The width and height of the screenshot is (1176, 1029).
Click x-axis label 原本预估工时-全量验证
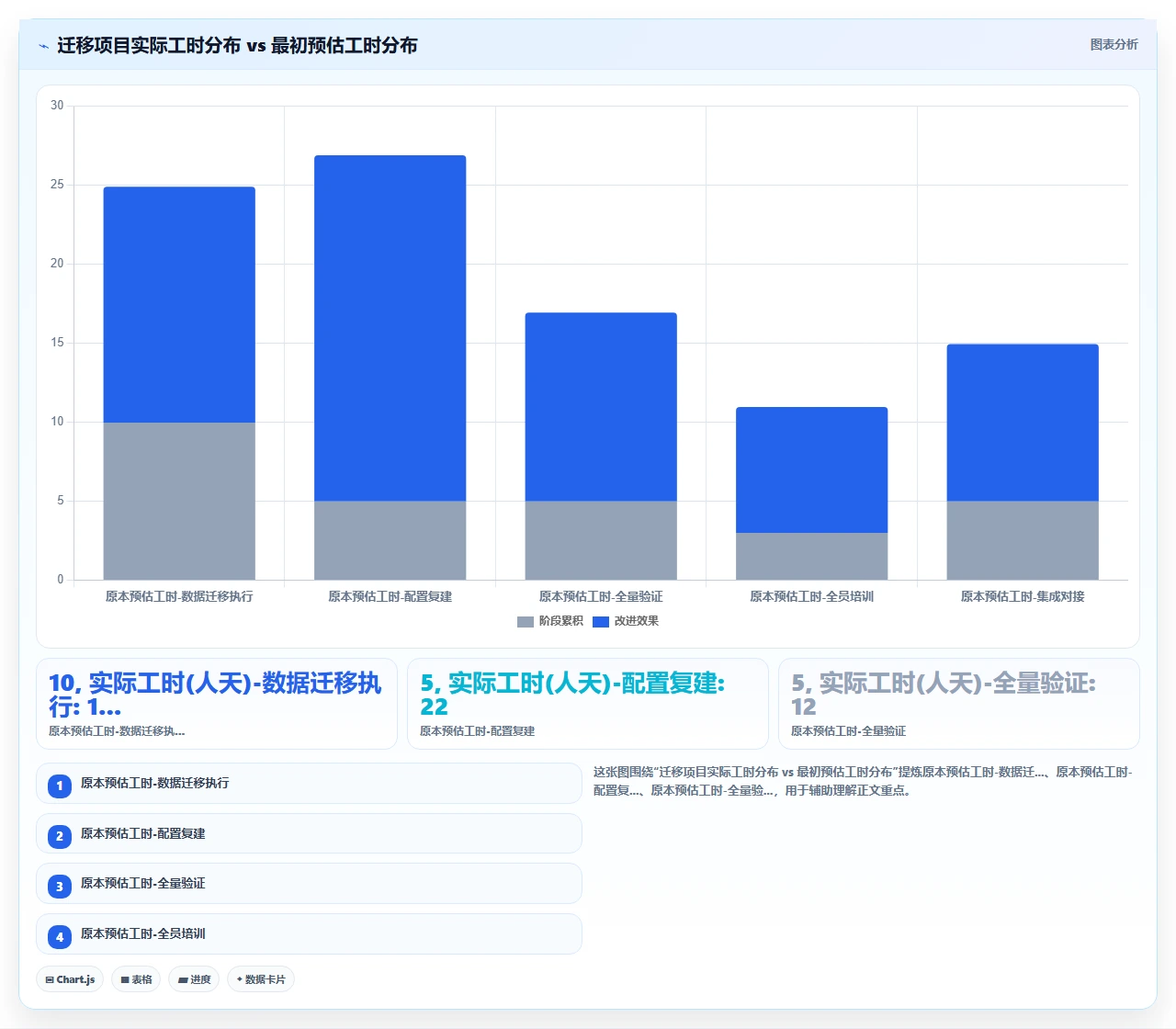[x=601, y=596]
